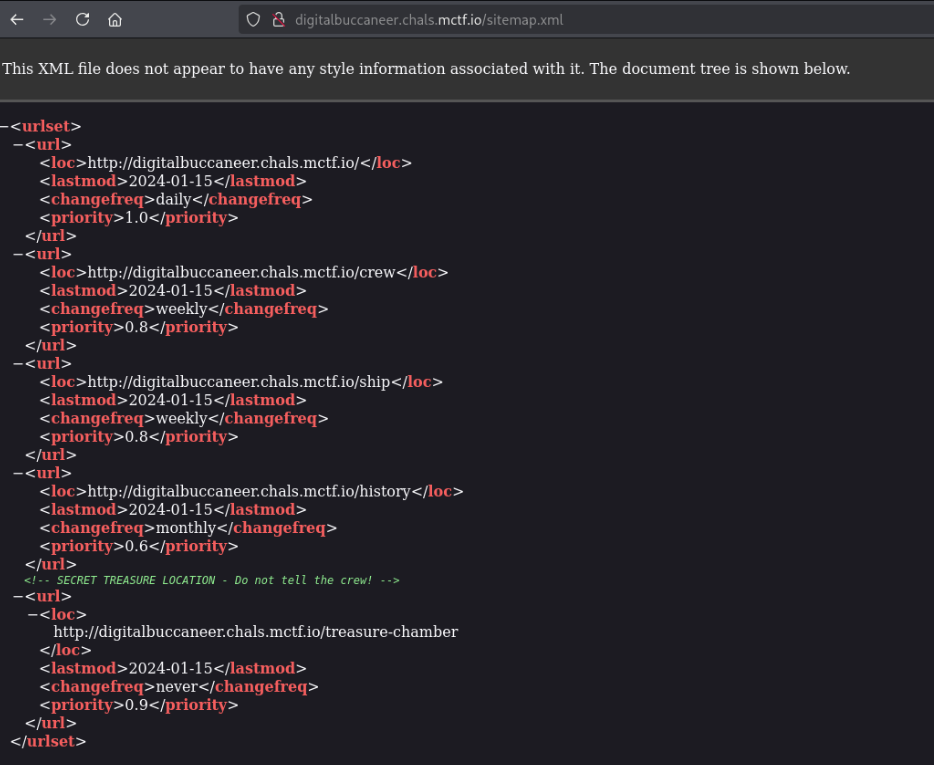Click the closing </loc> tag under treasure-chamber
The width and height of the screenshot is (934, 765).
(66, 651)
